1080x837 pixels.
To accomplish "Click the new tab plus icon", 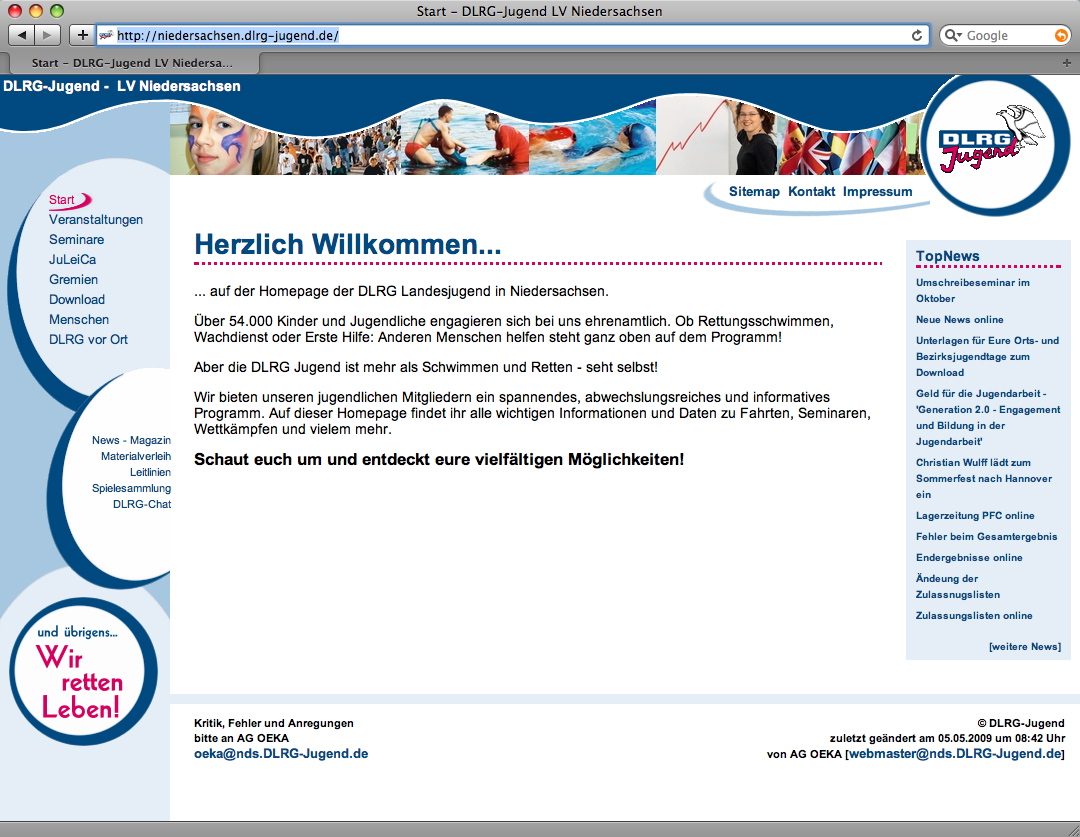I will pos(1066,62).
